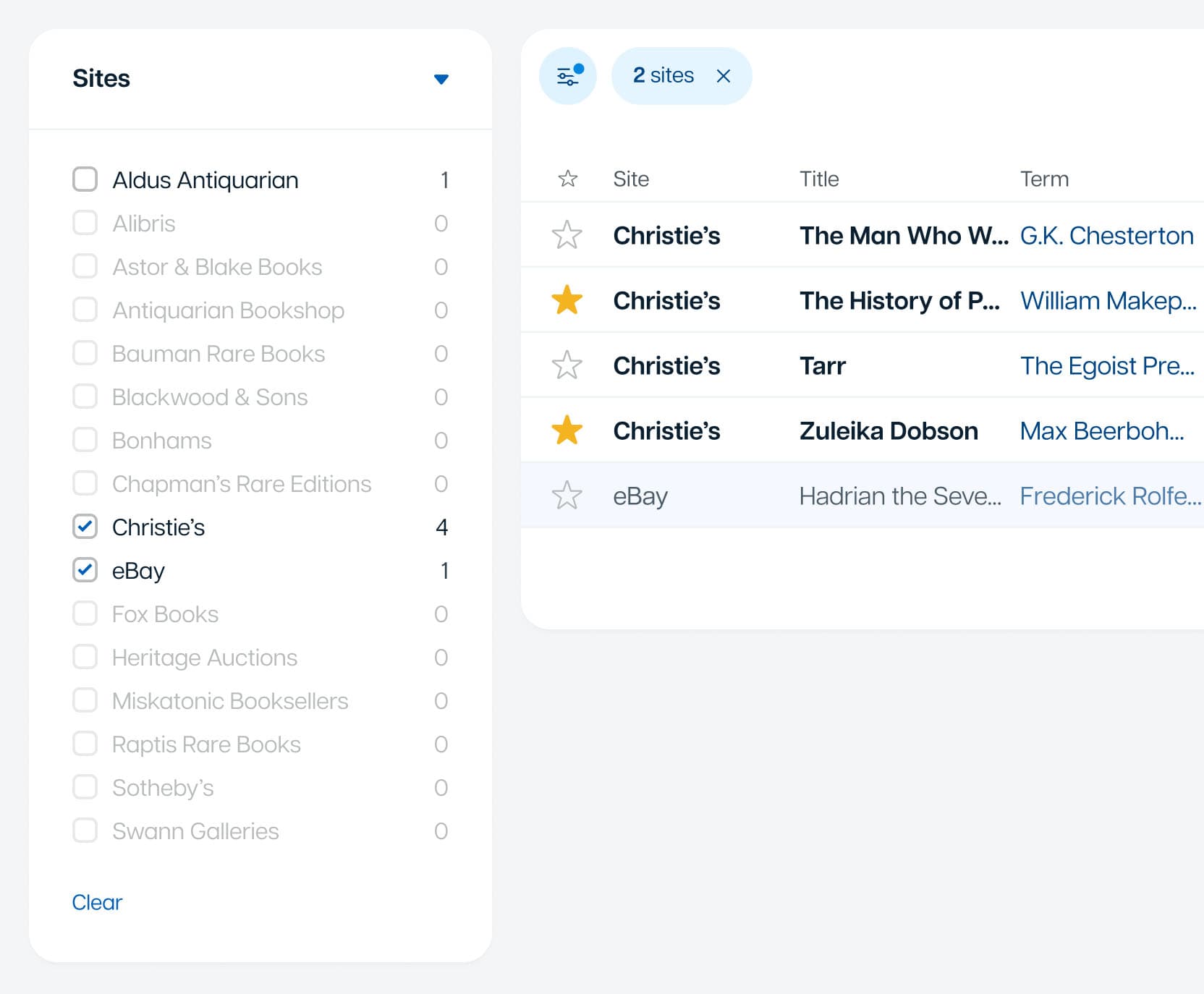The height and width of the screenshot is (994, 1204).
Task: Click the Bonhams label
Action: click(162, 441)
